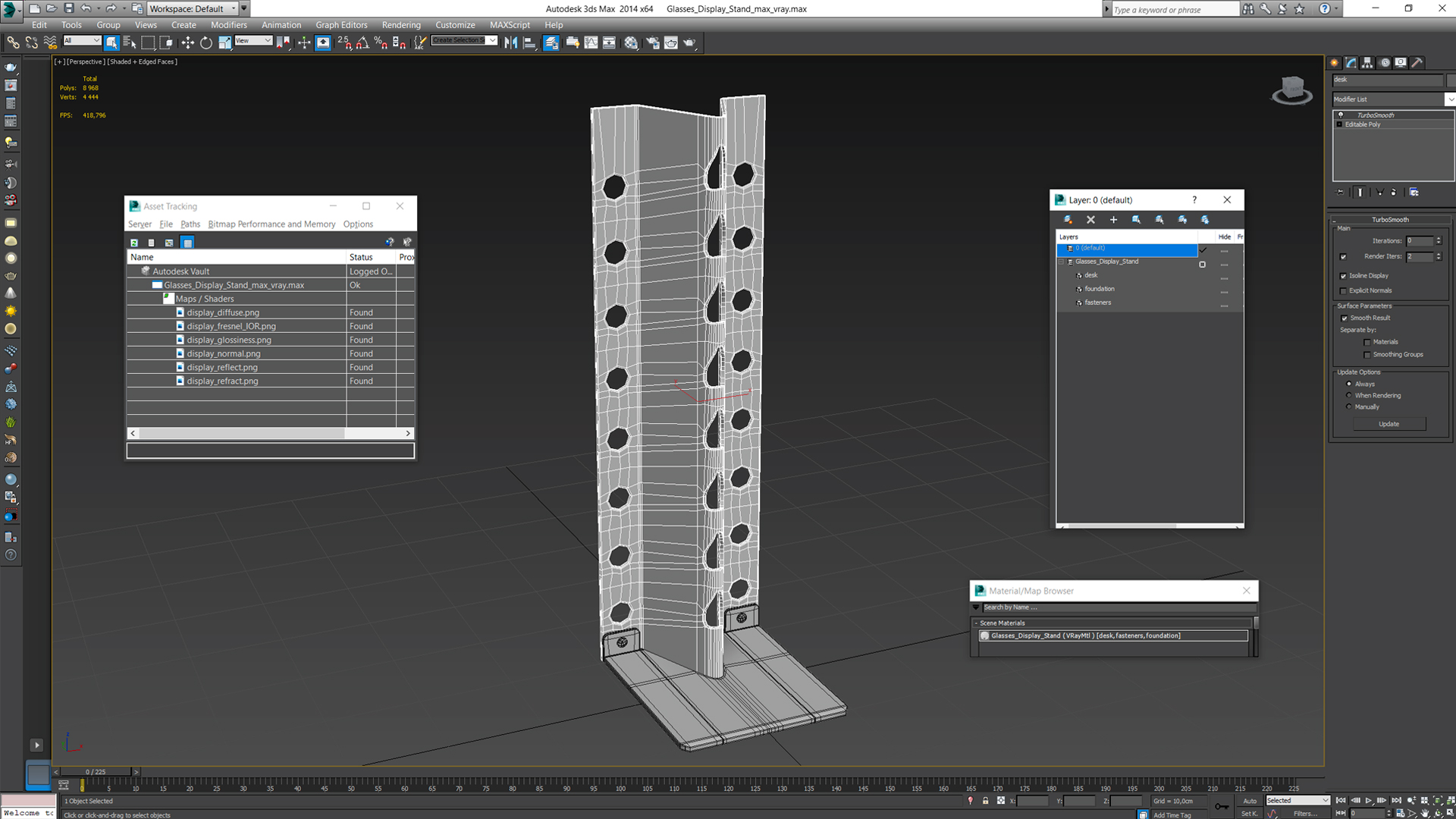The width and height of the screenshot is (1456, 819).
Task: Click Pin Stack icon under modifier stack
Action: coord(1341,193)
